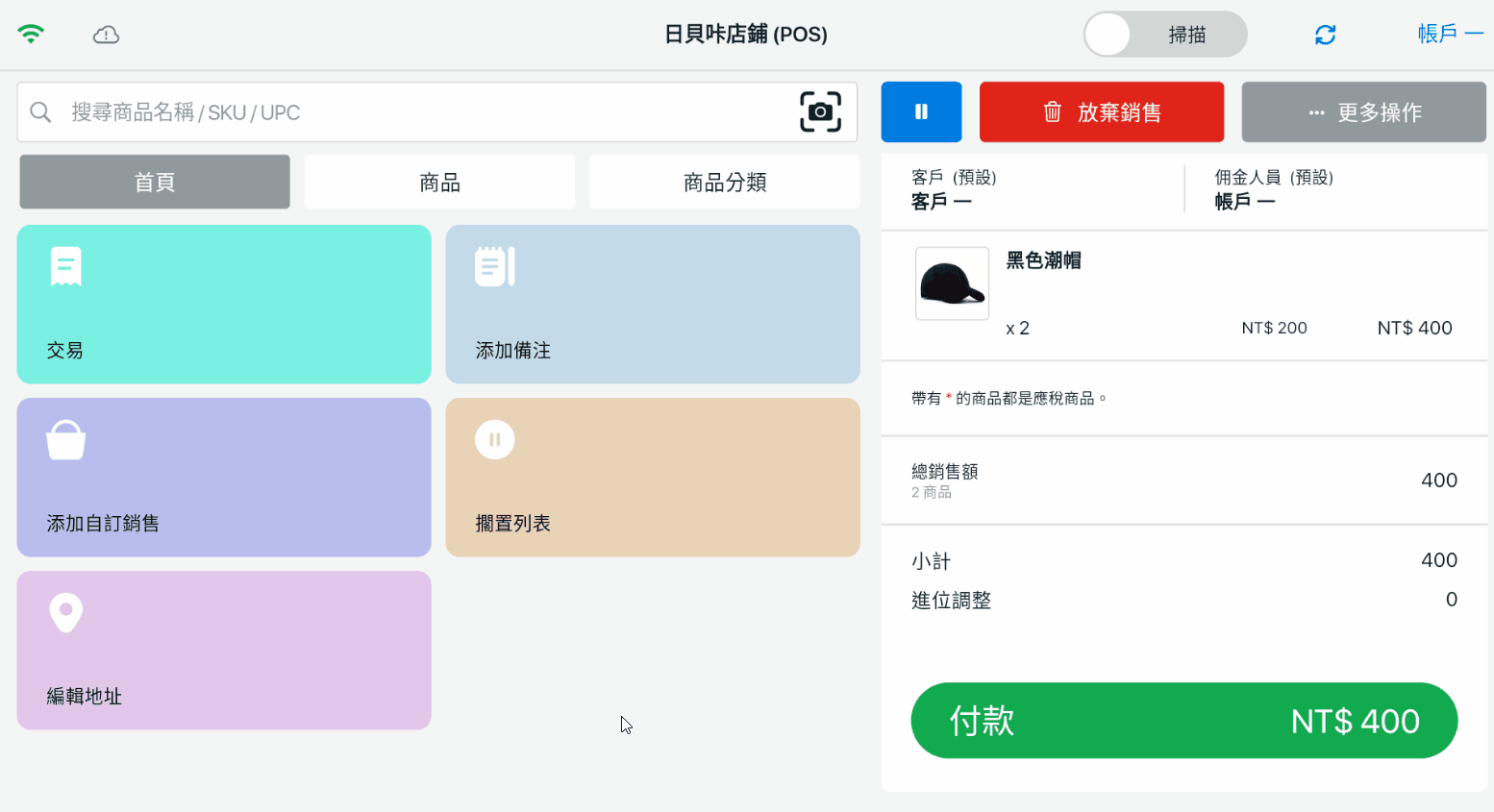Screen dimensions: 1494x812
Task: Click the cloud status icon
Action: click(106, 35)
